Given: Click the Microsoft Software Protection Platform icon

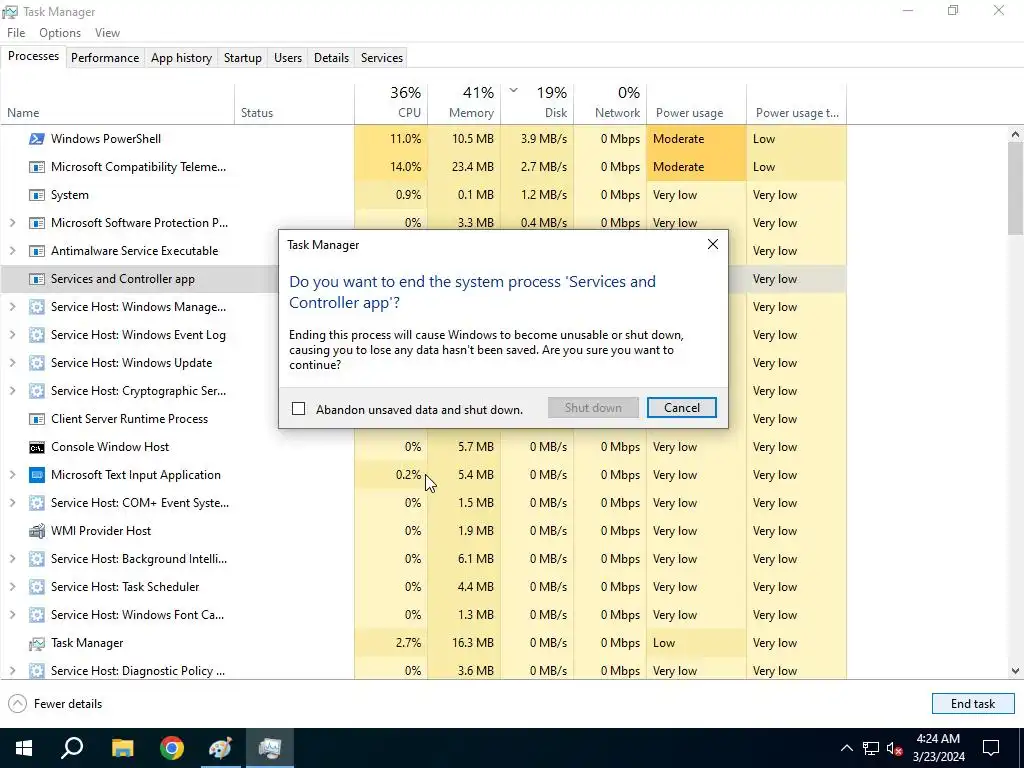Looking at the screenshot, I should tap(37, 223).
